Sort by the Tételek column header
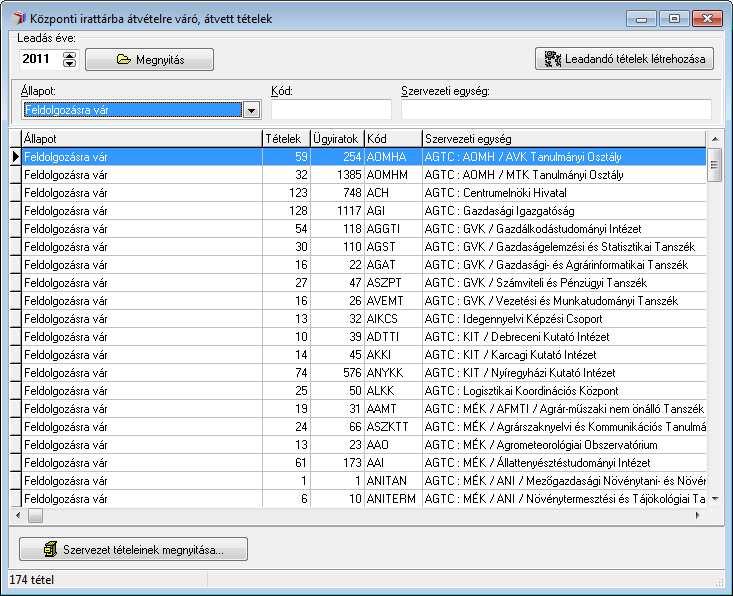Image resolution: width=733 pixels, height=596 pixels. [286, 139]
